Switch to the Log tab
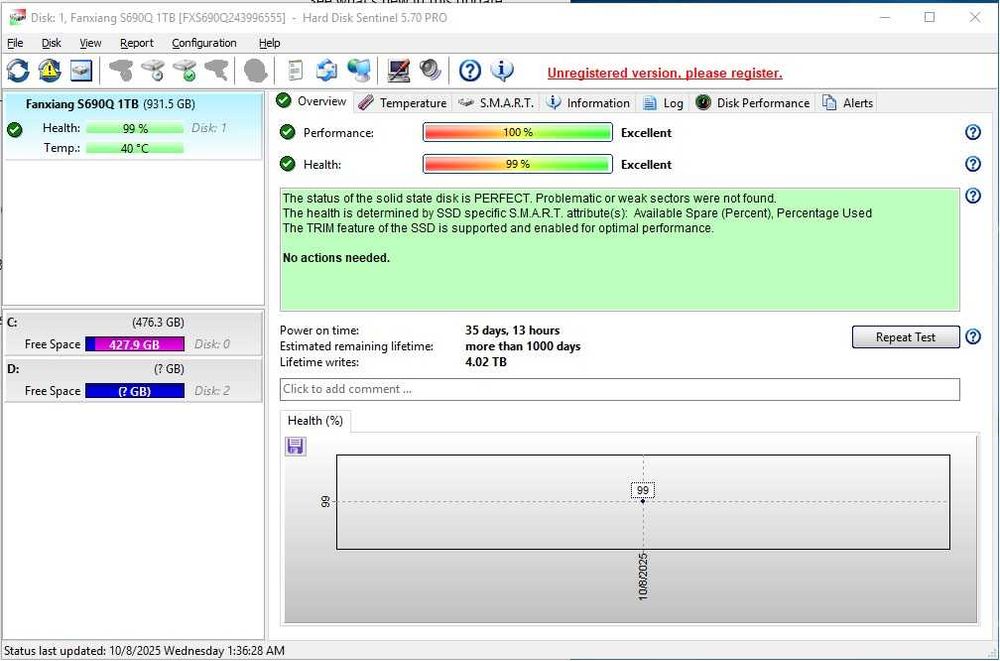This screenshot has width=1000, height=661. pos(663,103)
